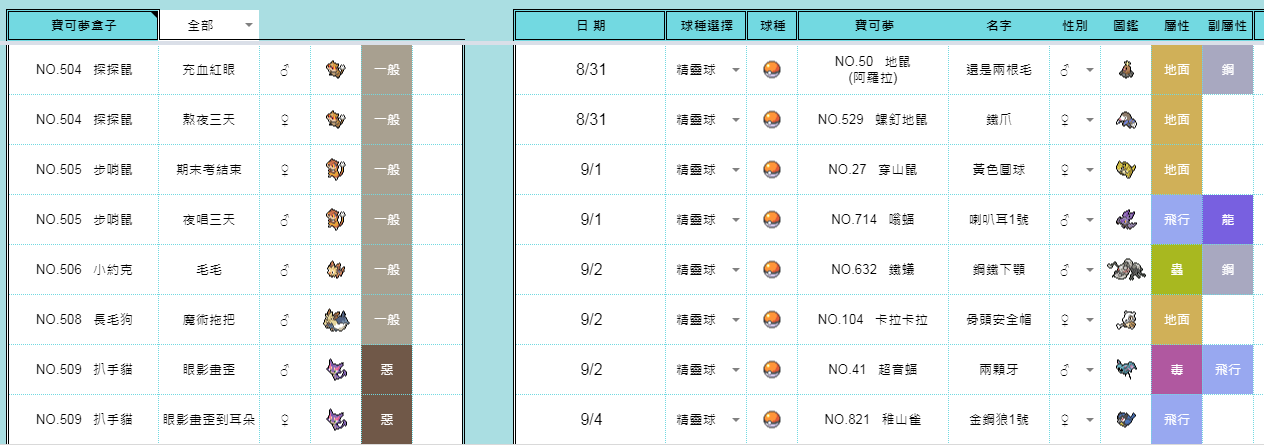Select the Herdier sprite in 魔術拖把 row
This screenshot has width=1264, height=445.
pos(335,319)
